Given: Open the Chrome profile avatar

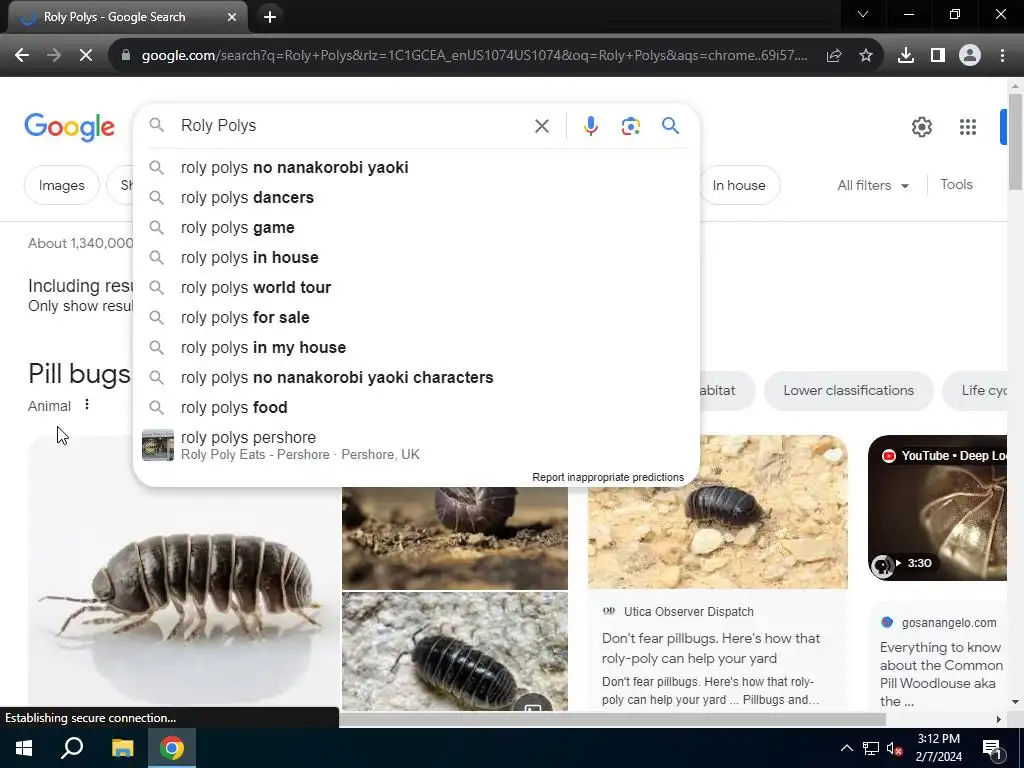Looking at the screenshot, I should point(970,56).
